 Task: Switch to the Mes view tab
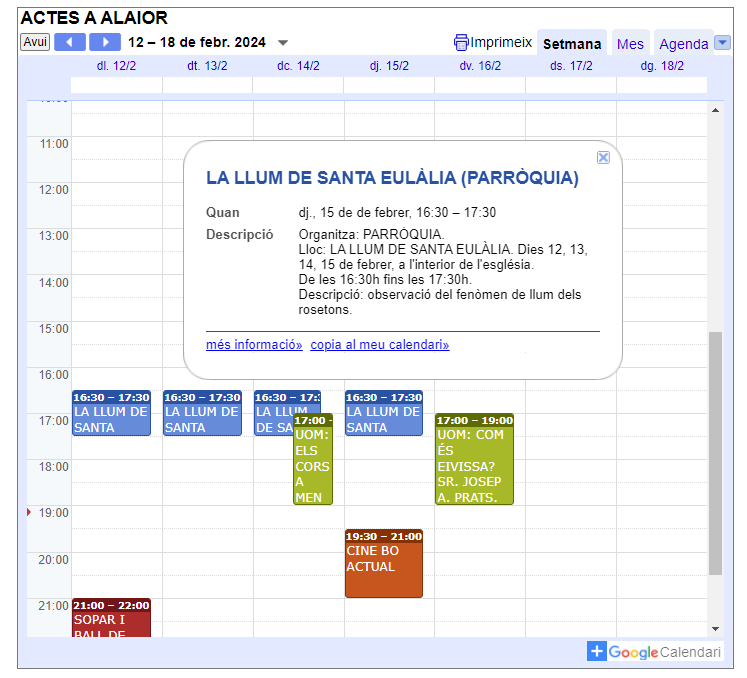[x=630, y=44]
